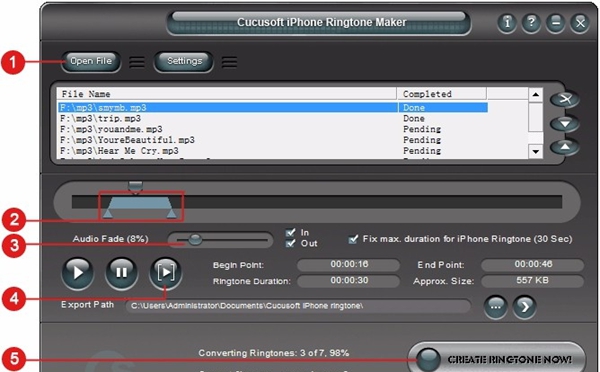Click the Completed column header

pyautogui.click(x=442, y=94)
